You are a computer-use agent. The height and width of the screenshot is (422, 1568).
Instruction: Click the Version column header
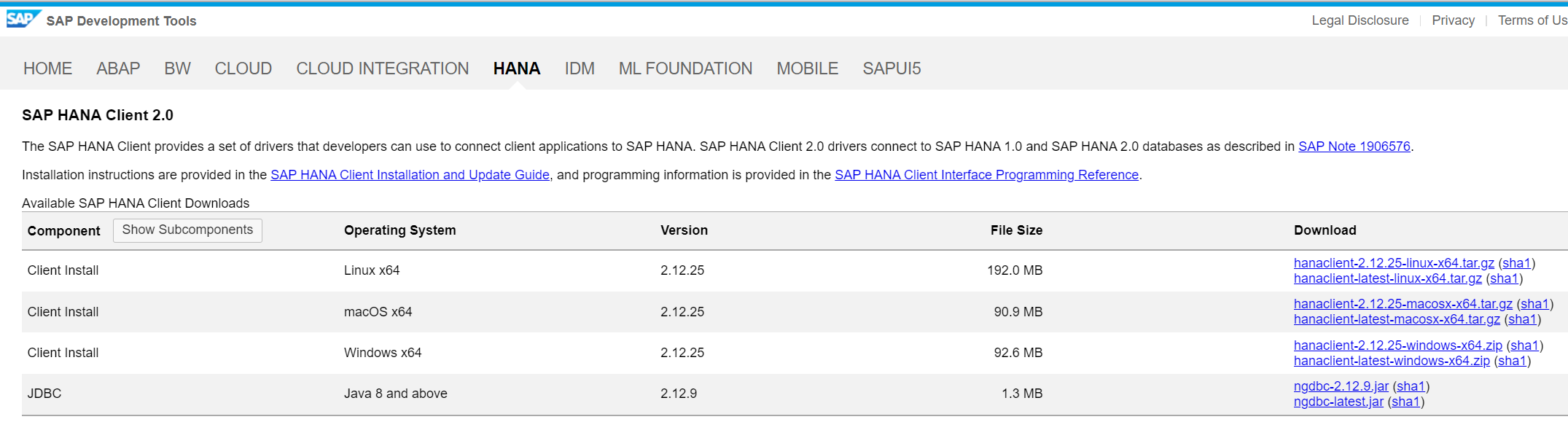[684, 230]
